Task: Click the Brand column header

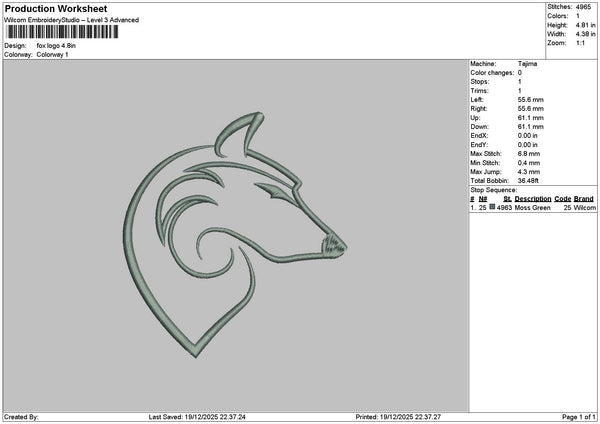Action: (584, 199)
